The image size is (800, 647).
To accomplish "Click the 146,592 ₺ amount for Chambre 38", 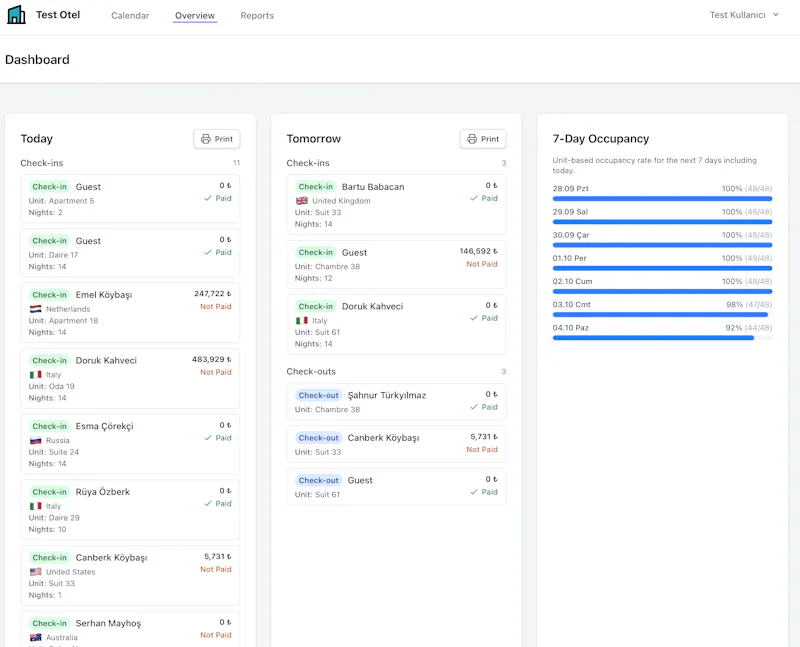I will (x=479, y=251).
